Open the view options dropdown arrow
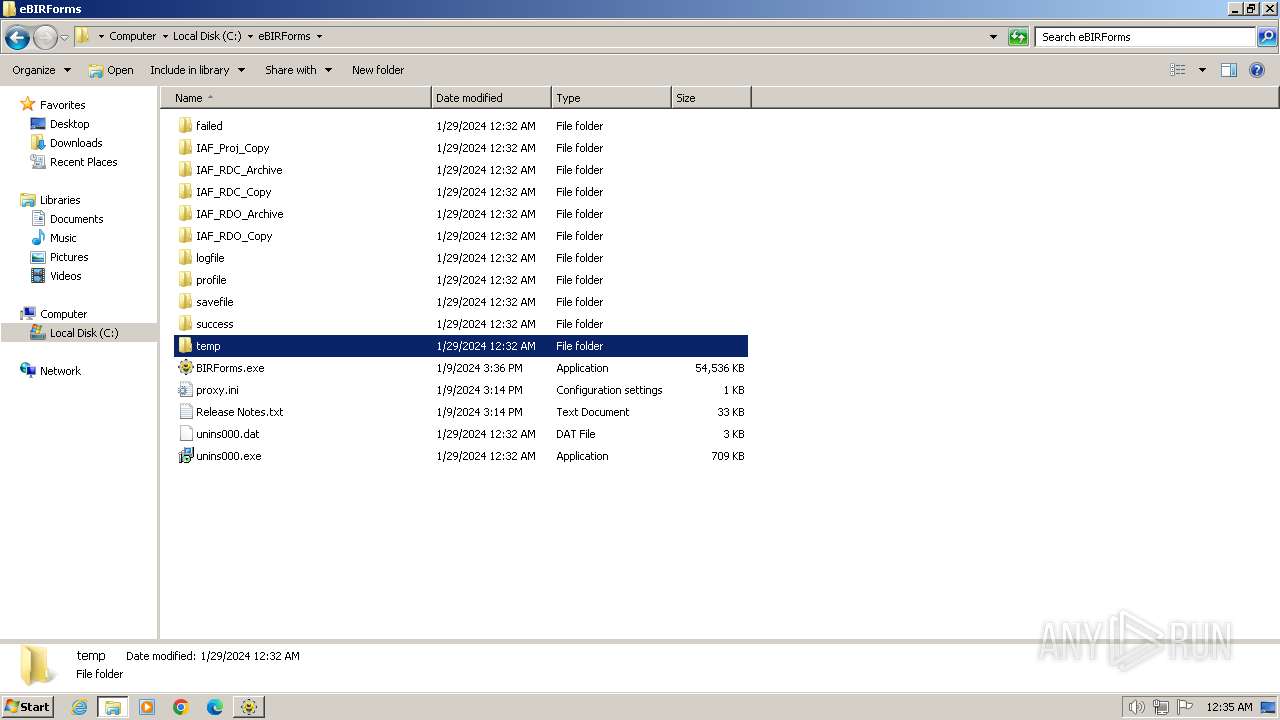The image size is (1280, 720). [x=1202, y=70]
